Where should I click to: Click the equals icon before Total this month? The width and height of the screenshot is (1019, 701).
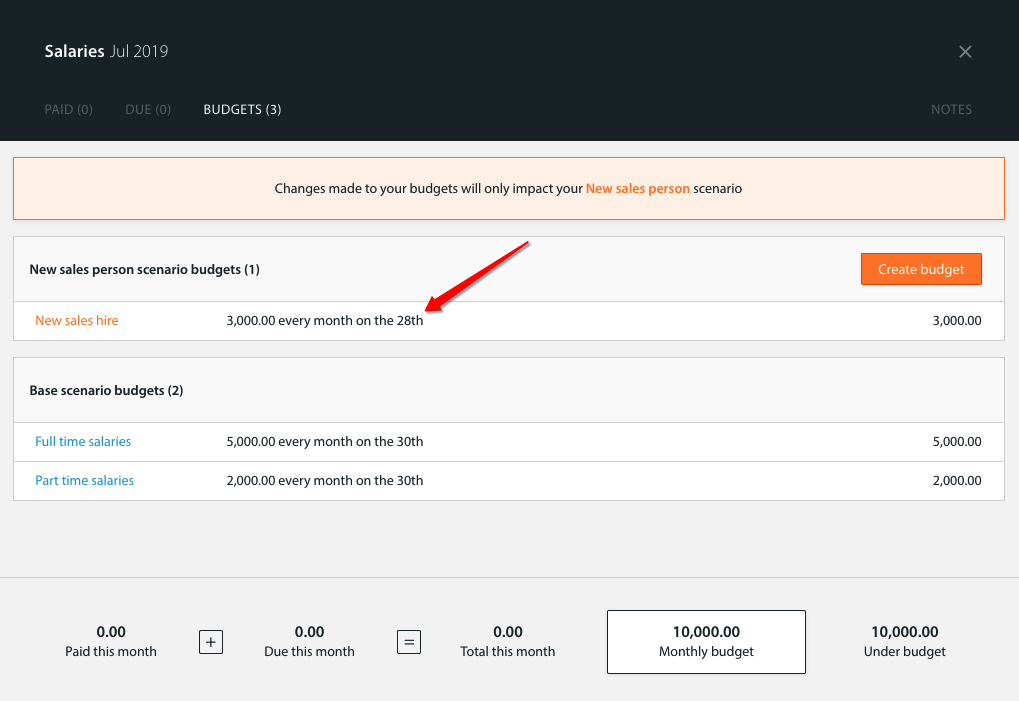pyautogui.click(x=408, y=642)
